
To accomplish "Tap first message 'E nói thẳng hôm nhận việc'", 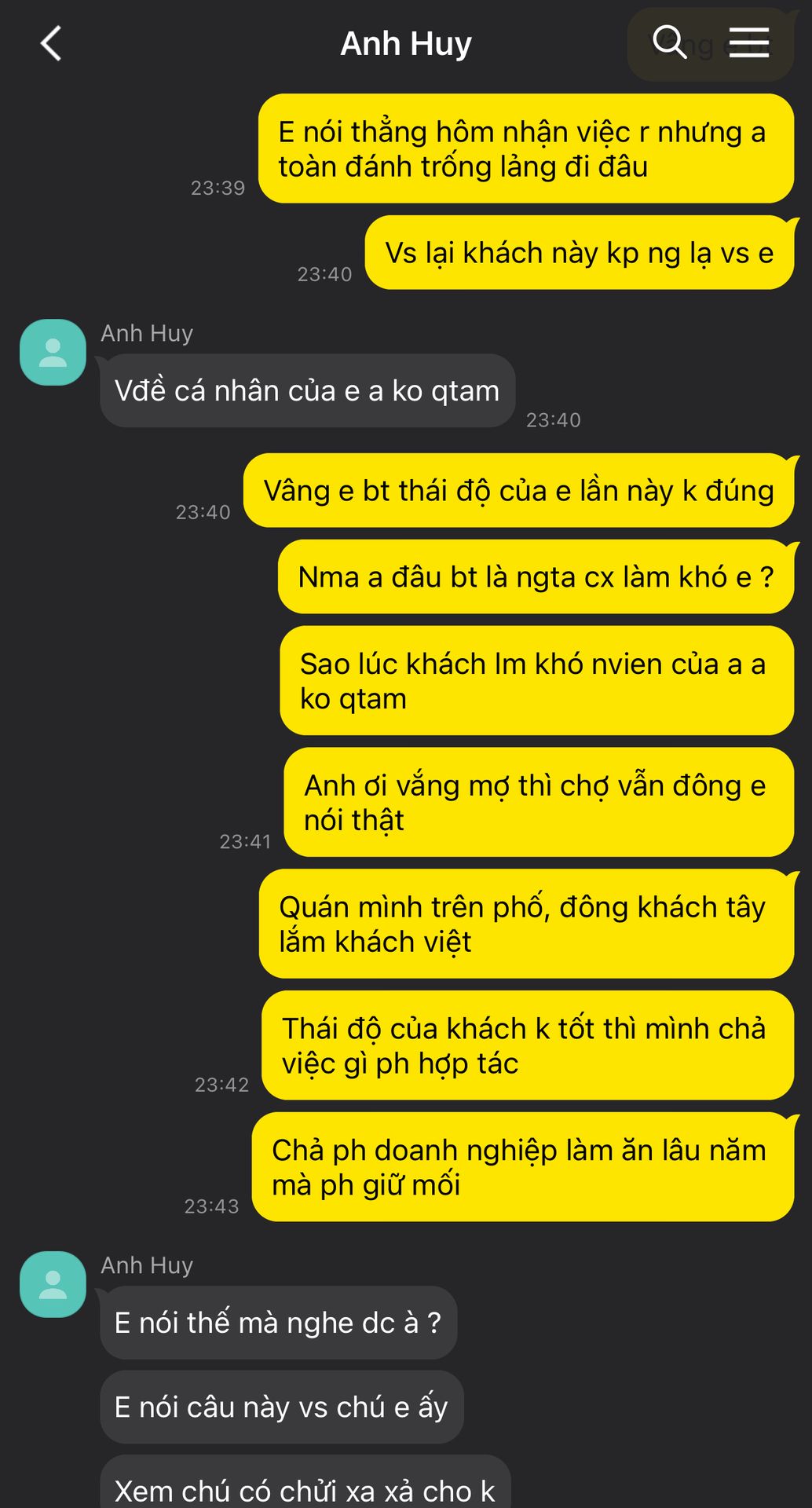I will (526, 148).
